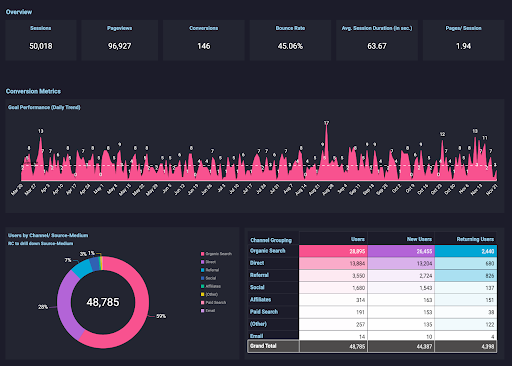Click the Organic Search legend swatch
The image size is (512, 366).
click(x=202, y=254)
